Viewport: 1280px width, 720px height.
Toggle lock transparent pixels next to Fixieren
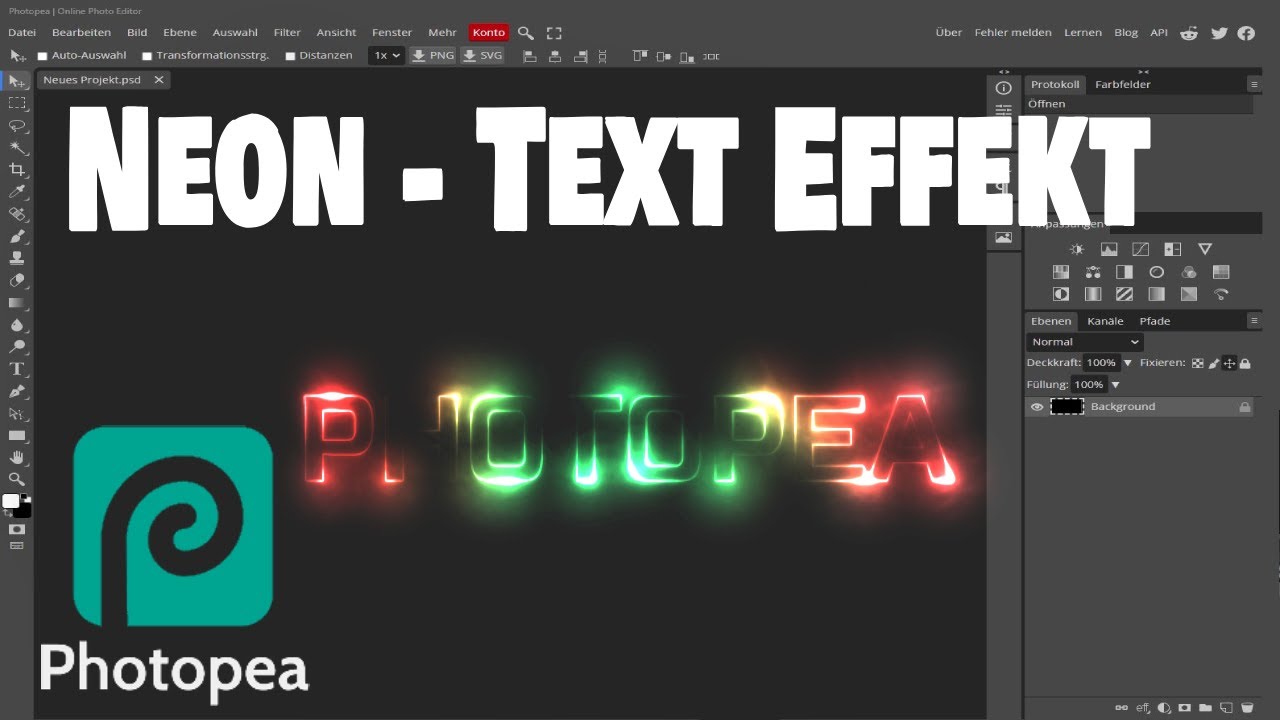pos(1198,363)
